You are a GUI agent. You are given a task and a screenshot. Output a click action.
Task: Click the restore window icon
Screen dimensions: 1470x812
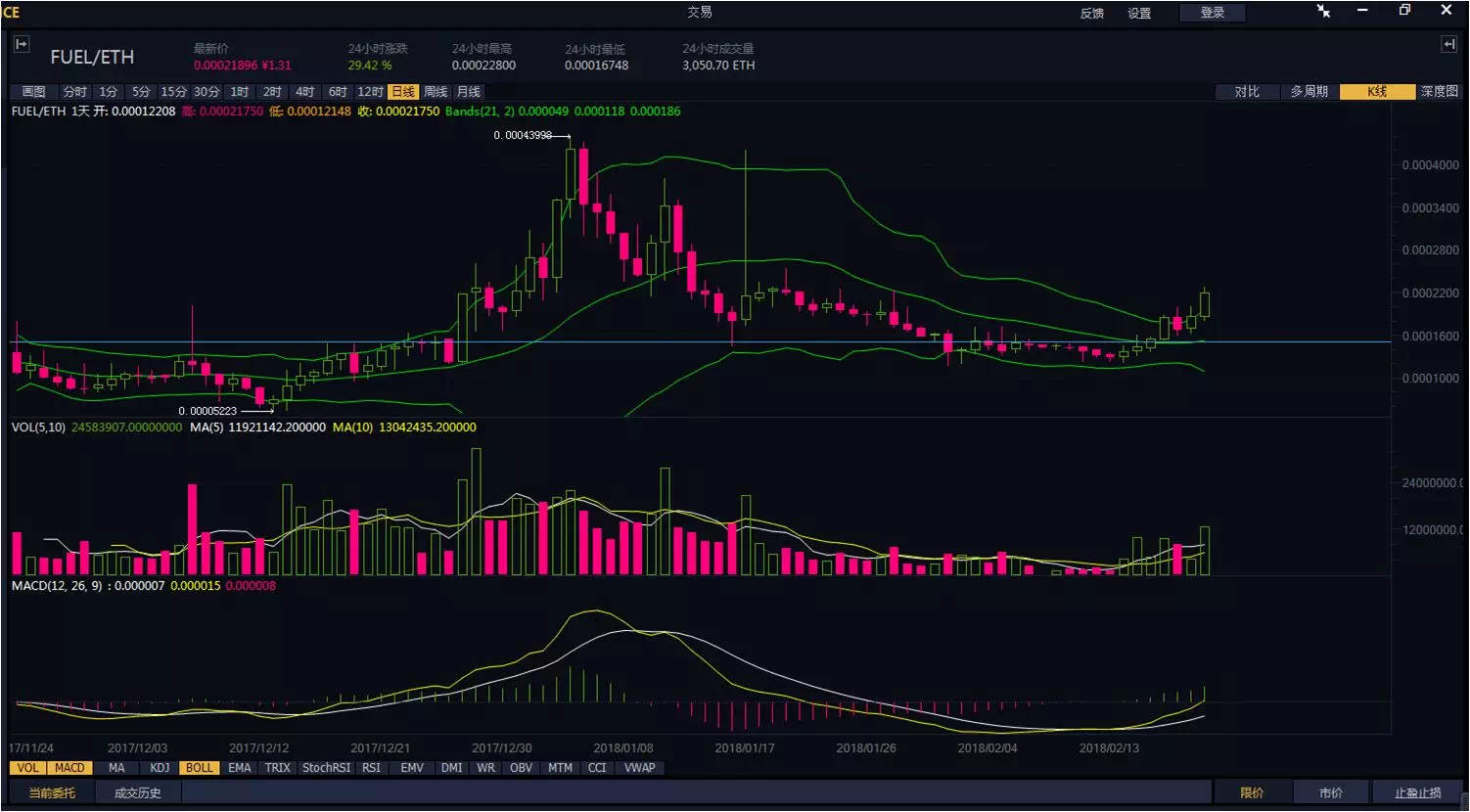(1404, 10)
